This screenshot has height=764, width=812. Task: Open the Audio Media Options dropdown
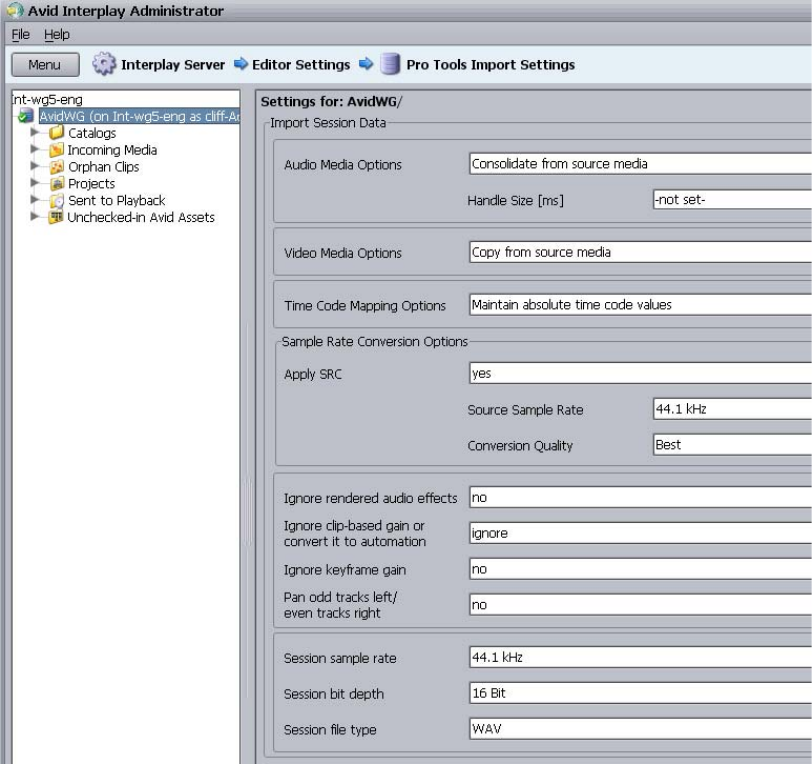point(640,164)
